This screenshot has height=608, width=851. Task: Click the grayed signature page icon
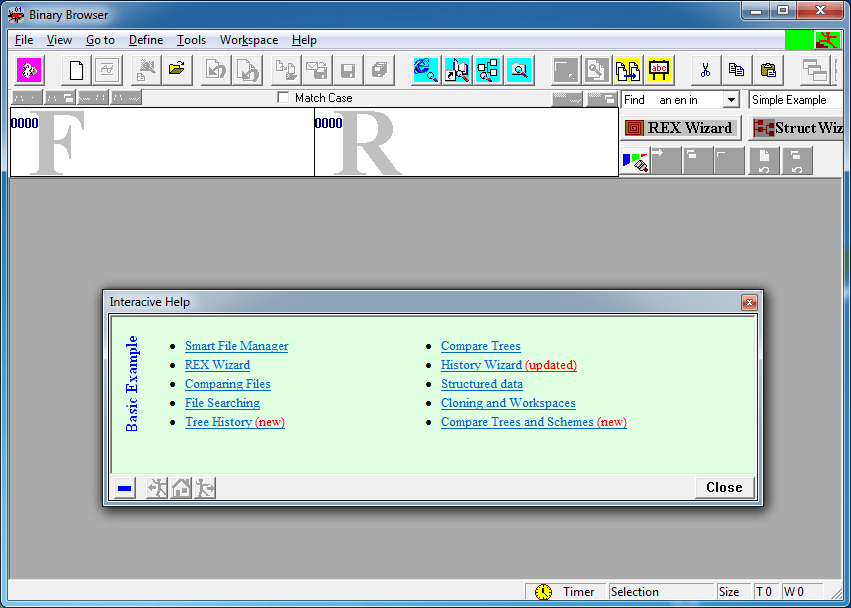(107, 70)
